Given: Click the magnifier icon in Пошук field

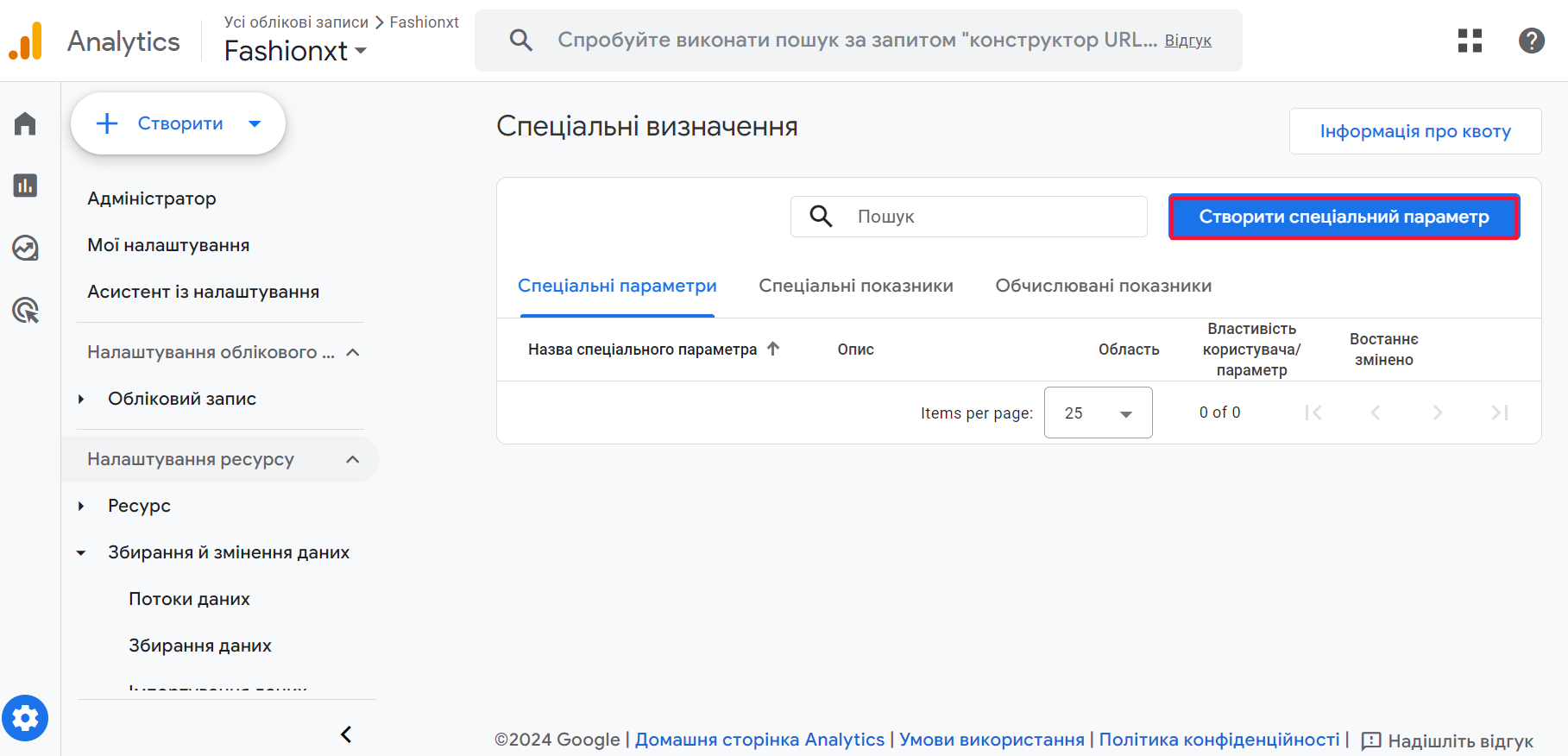Looking at the screenshot, I should 822,217.
